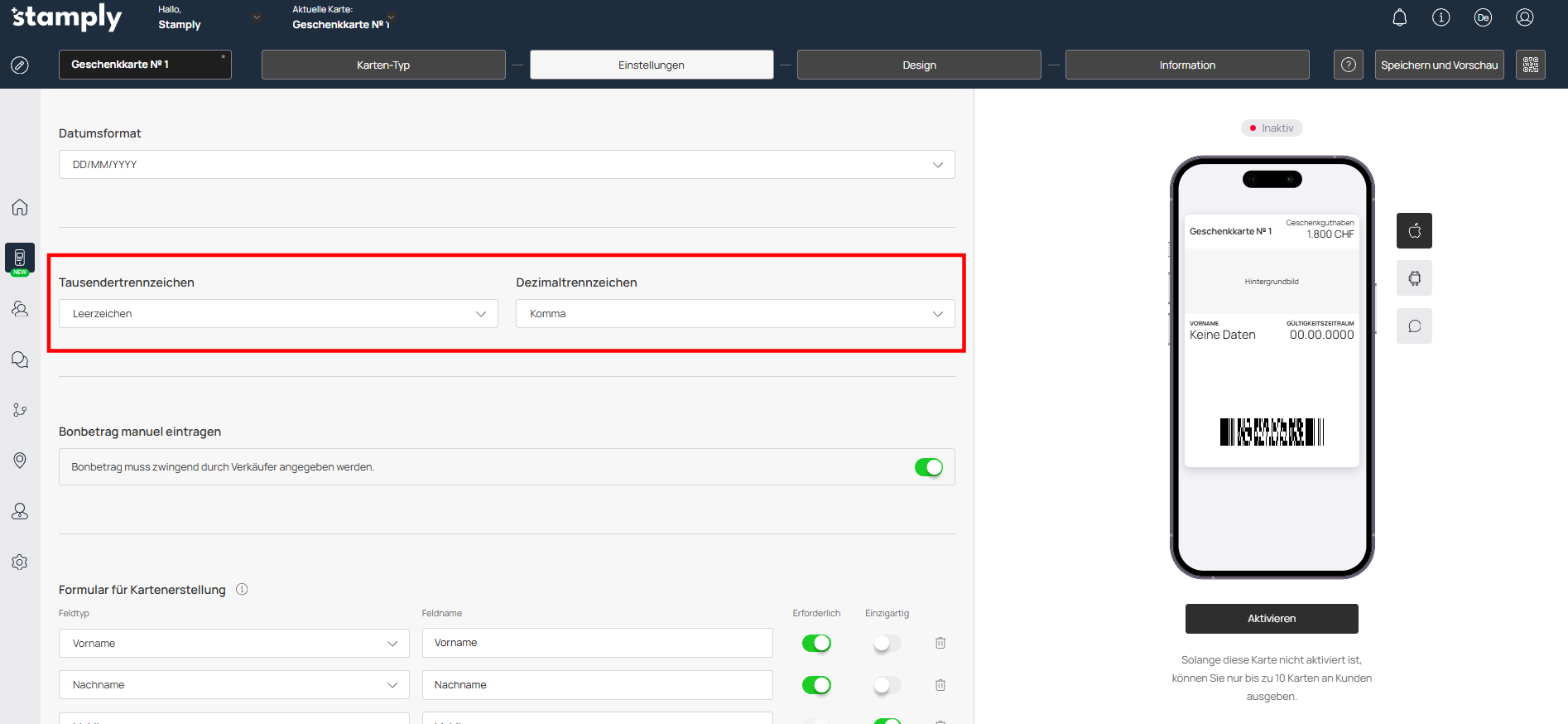Open the Datumsformat dropdown
The image size is (1568, 724).
point(506,165)
